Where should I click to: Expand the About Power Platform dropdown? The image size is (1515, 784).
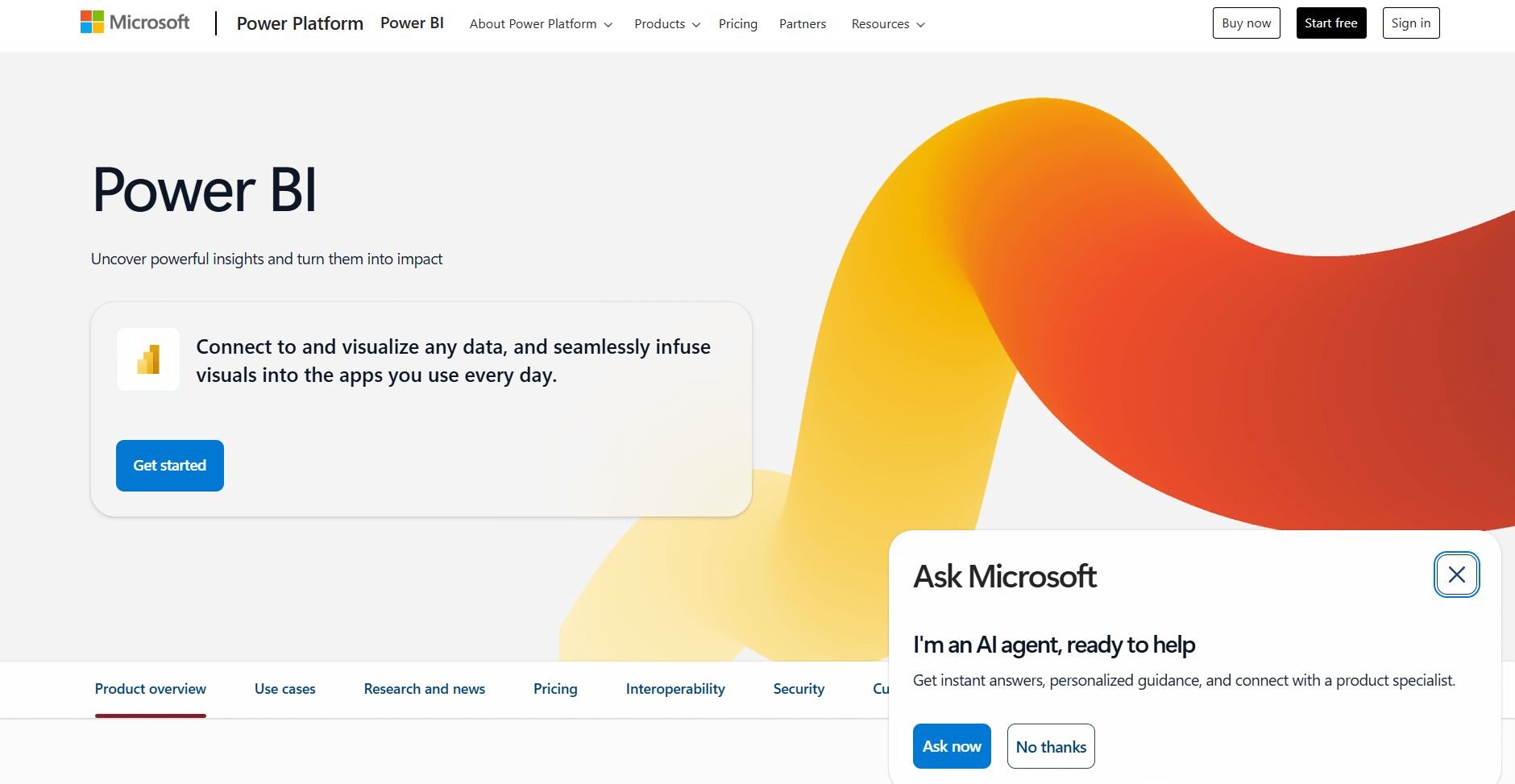click(x=541, y=24)
